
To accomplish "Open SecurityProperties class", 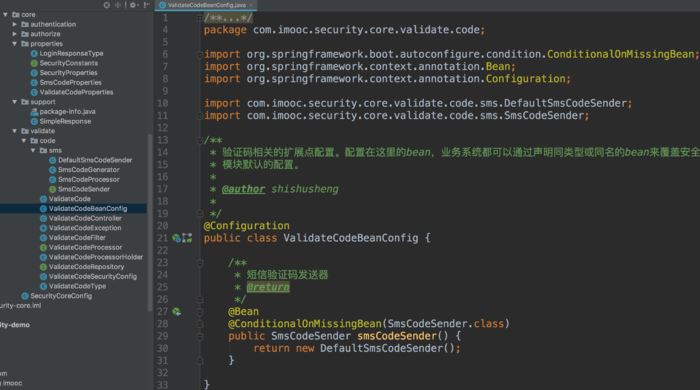I will coord(64,73).
